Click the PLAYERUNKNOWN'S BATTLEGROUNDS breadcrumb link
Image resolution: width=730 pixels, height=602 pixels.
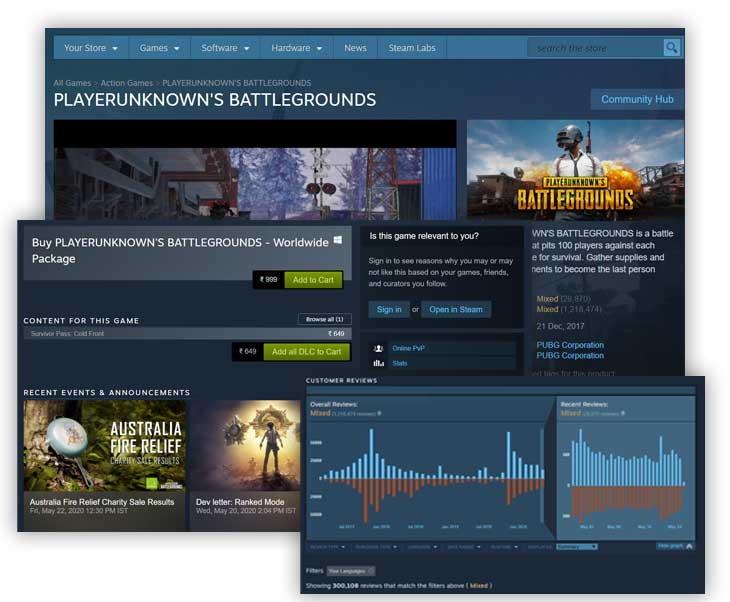click(x=237, y=83)
